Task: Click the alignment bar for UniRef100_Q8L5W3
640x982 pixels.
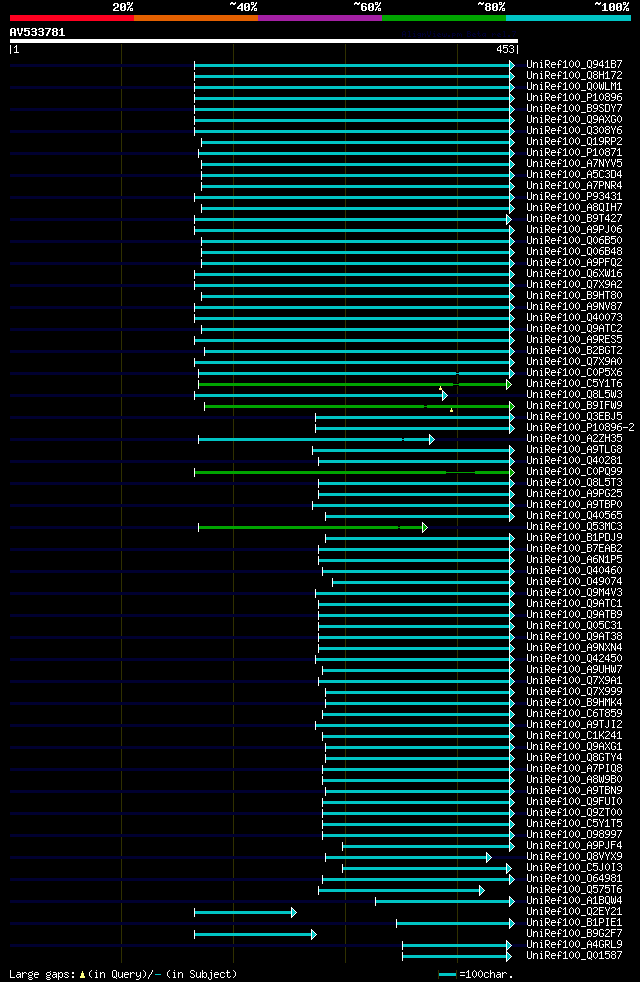Action: 321,395
